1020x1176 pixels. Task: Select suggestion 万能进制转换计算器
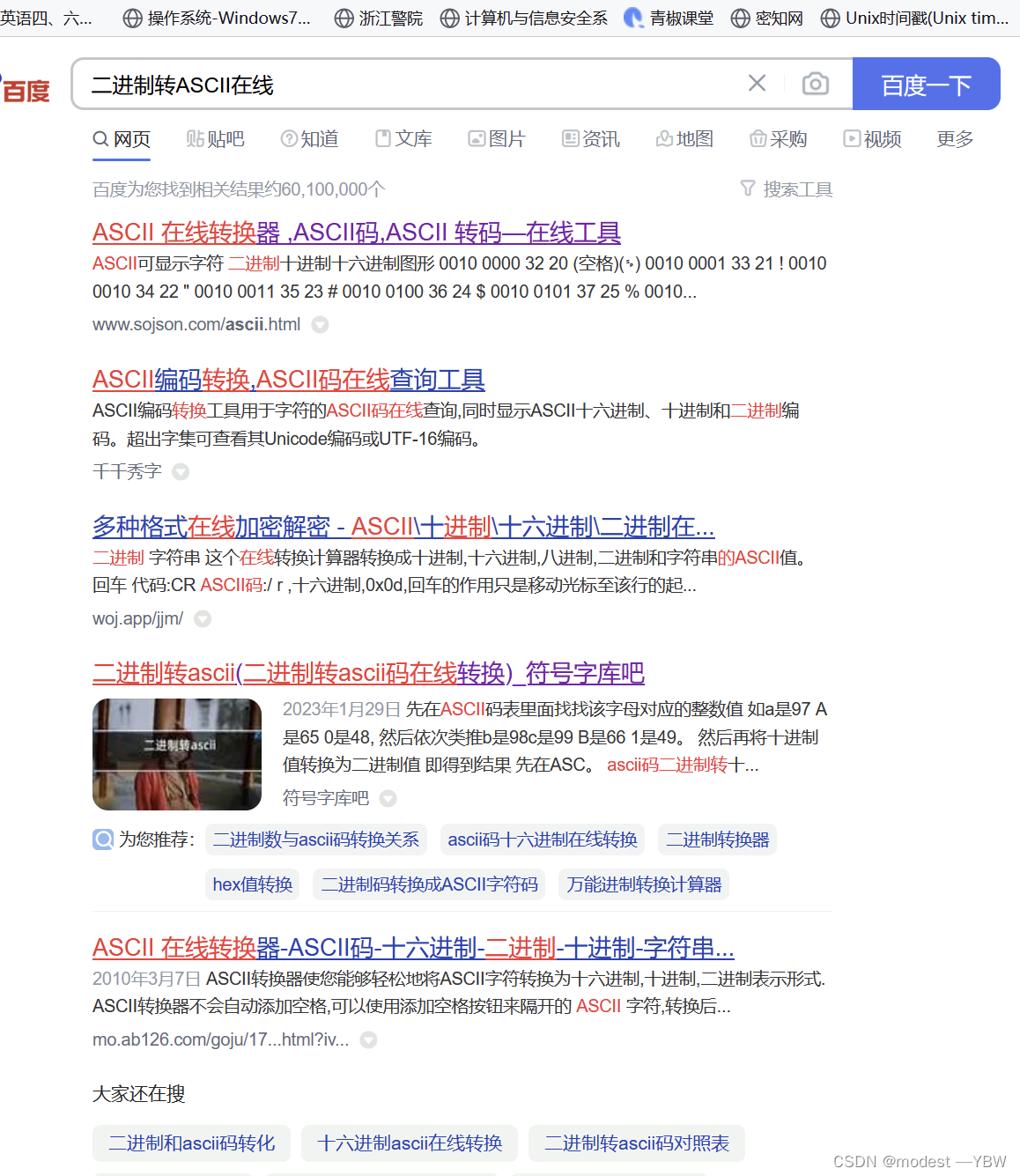tap(645, 884)
